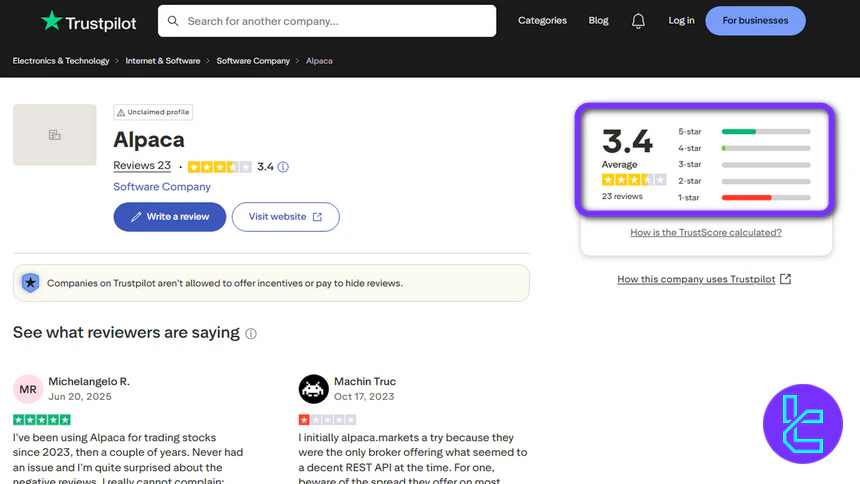
Task: Click Michelangelo R. avatar 'MR'
Action: 28,389
